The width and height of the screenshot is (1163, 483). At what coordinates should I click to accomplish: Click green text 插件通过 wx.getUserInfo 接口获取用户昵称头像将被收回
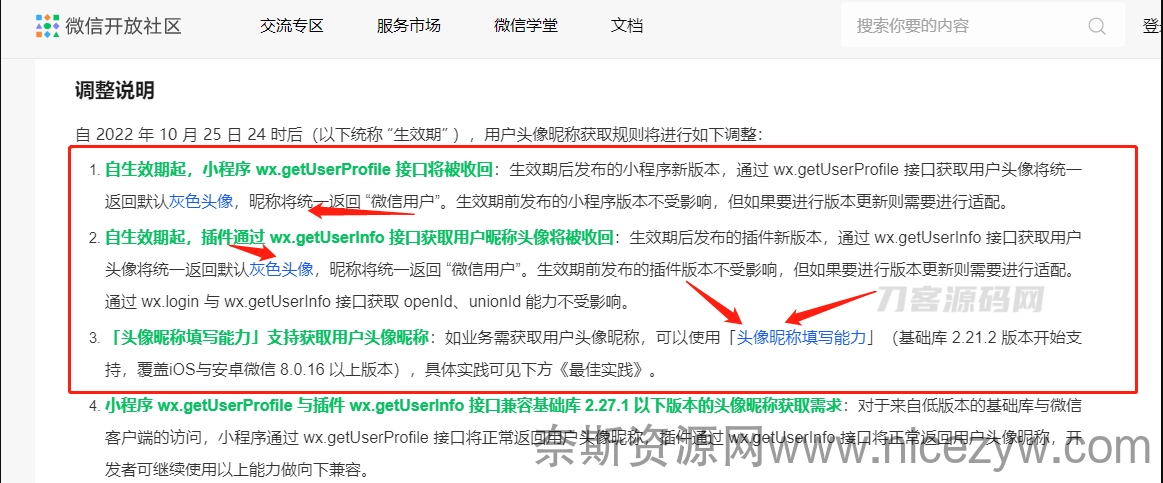click(407, 237)
